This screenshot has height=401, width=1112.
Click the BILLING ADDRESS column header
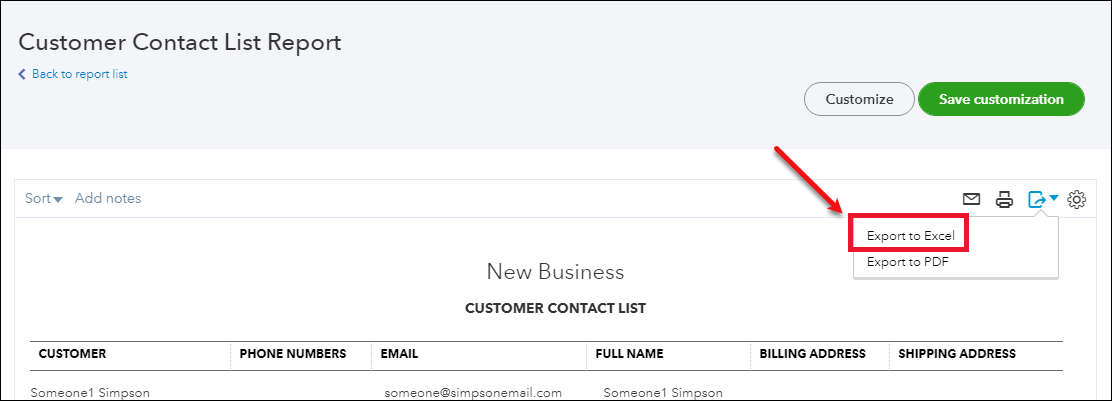812,353
